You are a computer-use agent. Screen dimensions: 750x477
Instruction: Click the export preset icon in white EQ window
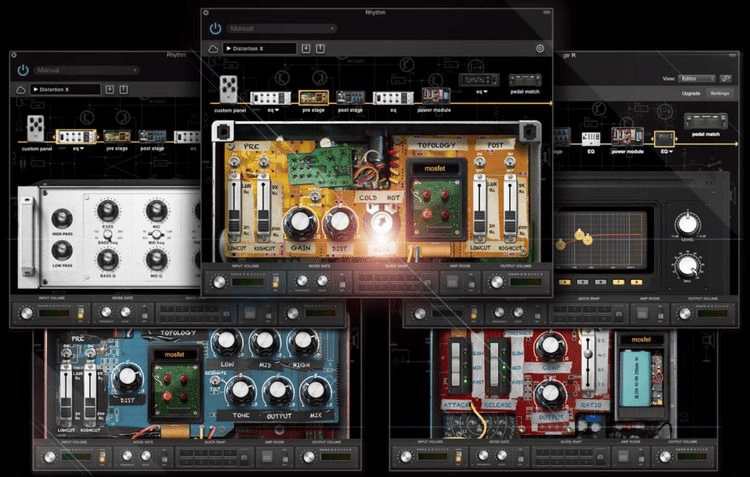(123, 89)
